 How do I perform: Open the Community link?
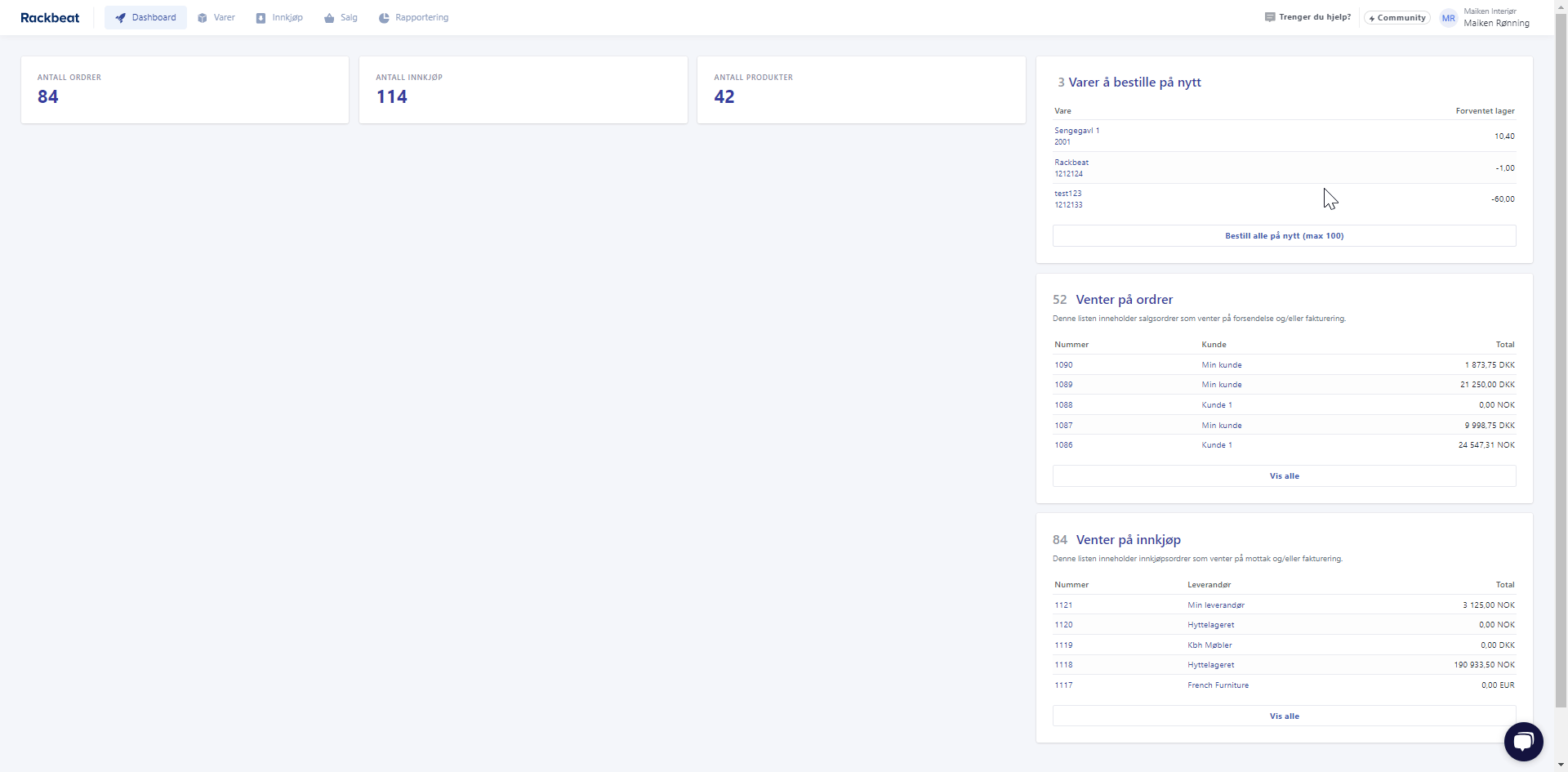click(x=1396, y=18)
